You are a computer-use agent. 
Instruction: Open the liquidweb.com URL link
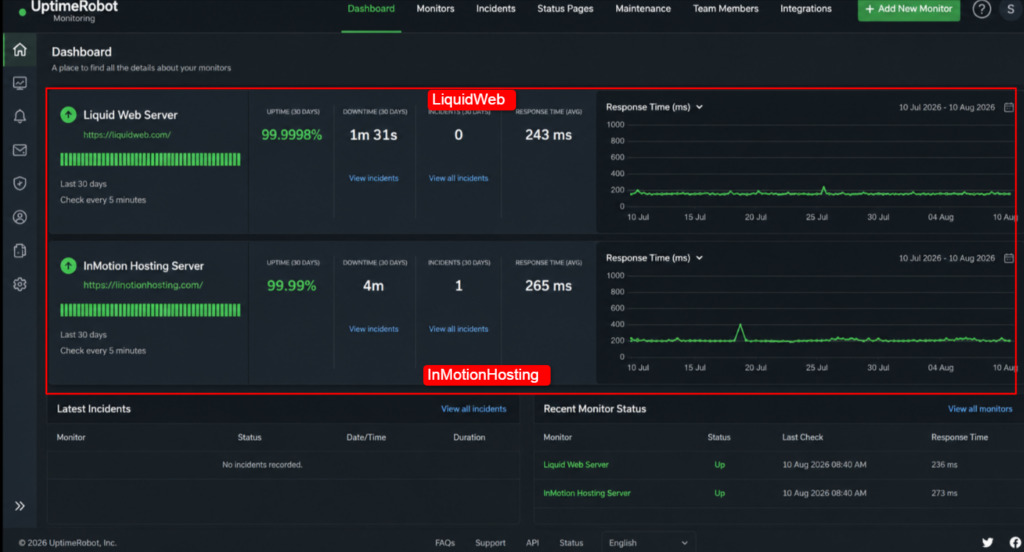click(x=127, y=135)
